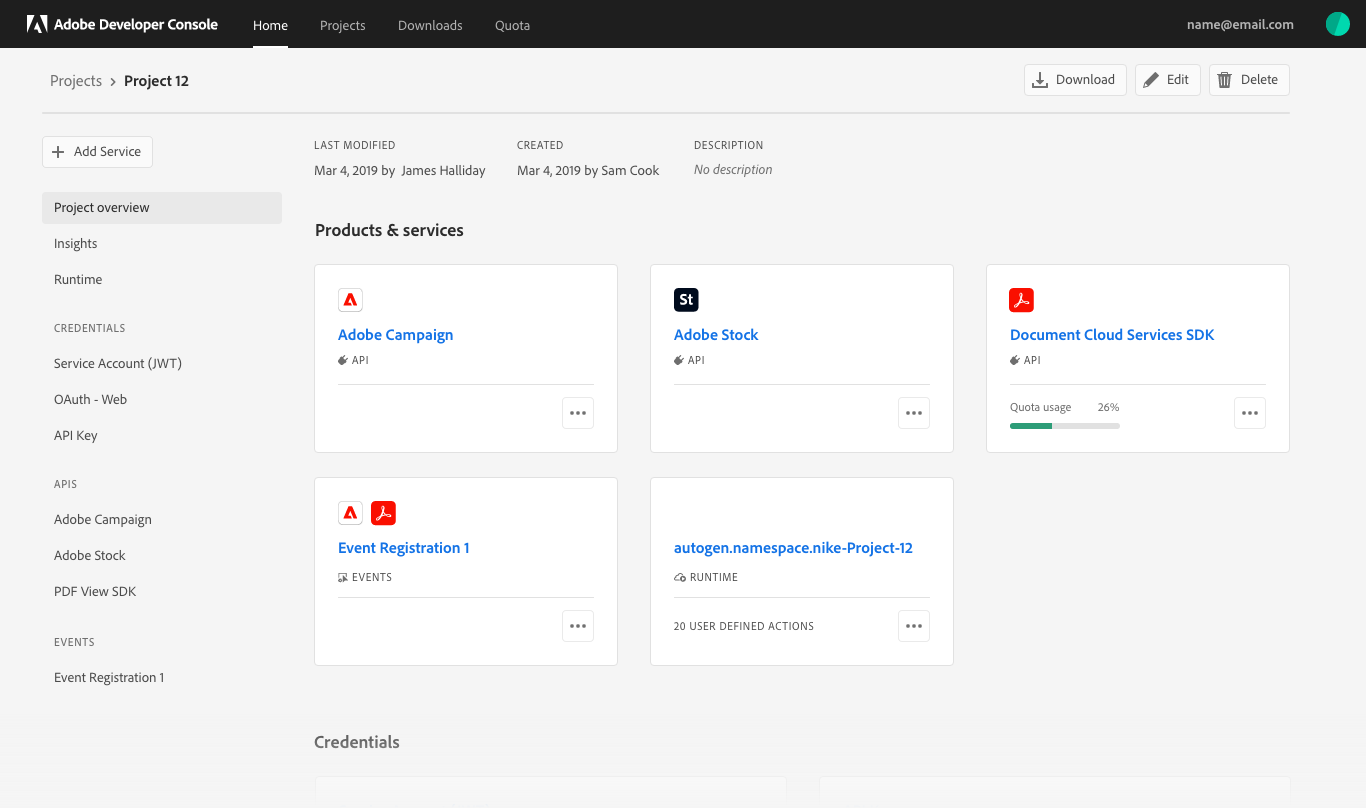Viewport: 1366px width, 808px height.
Task: Click the Adobe logo in the top navigation bar
Action: [x=37, y=23]
